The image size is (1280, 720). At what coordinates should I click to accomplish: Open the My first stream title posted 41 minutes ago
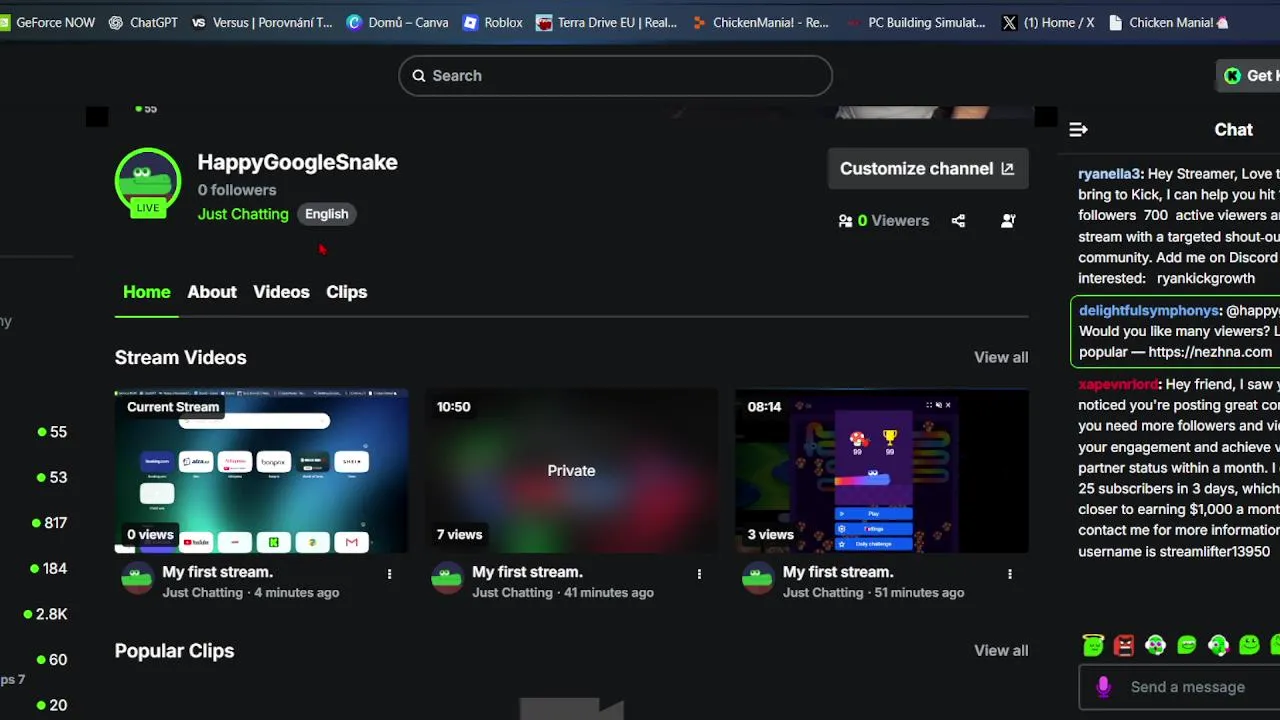point(527,572)
